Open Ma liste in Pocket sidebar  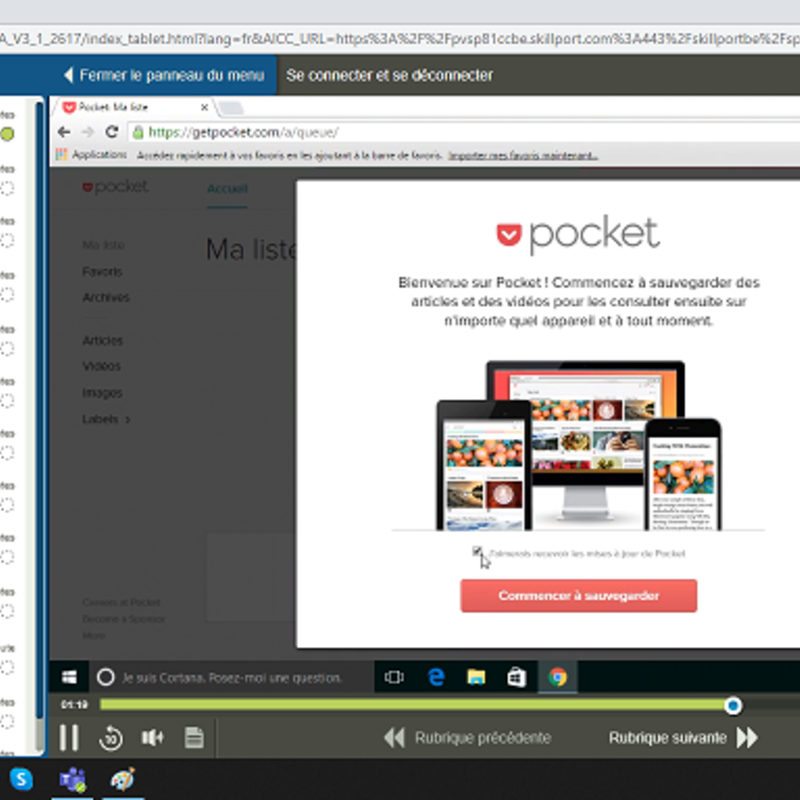pyautogui.click(x=104, y=245)
